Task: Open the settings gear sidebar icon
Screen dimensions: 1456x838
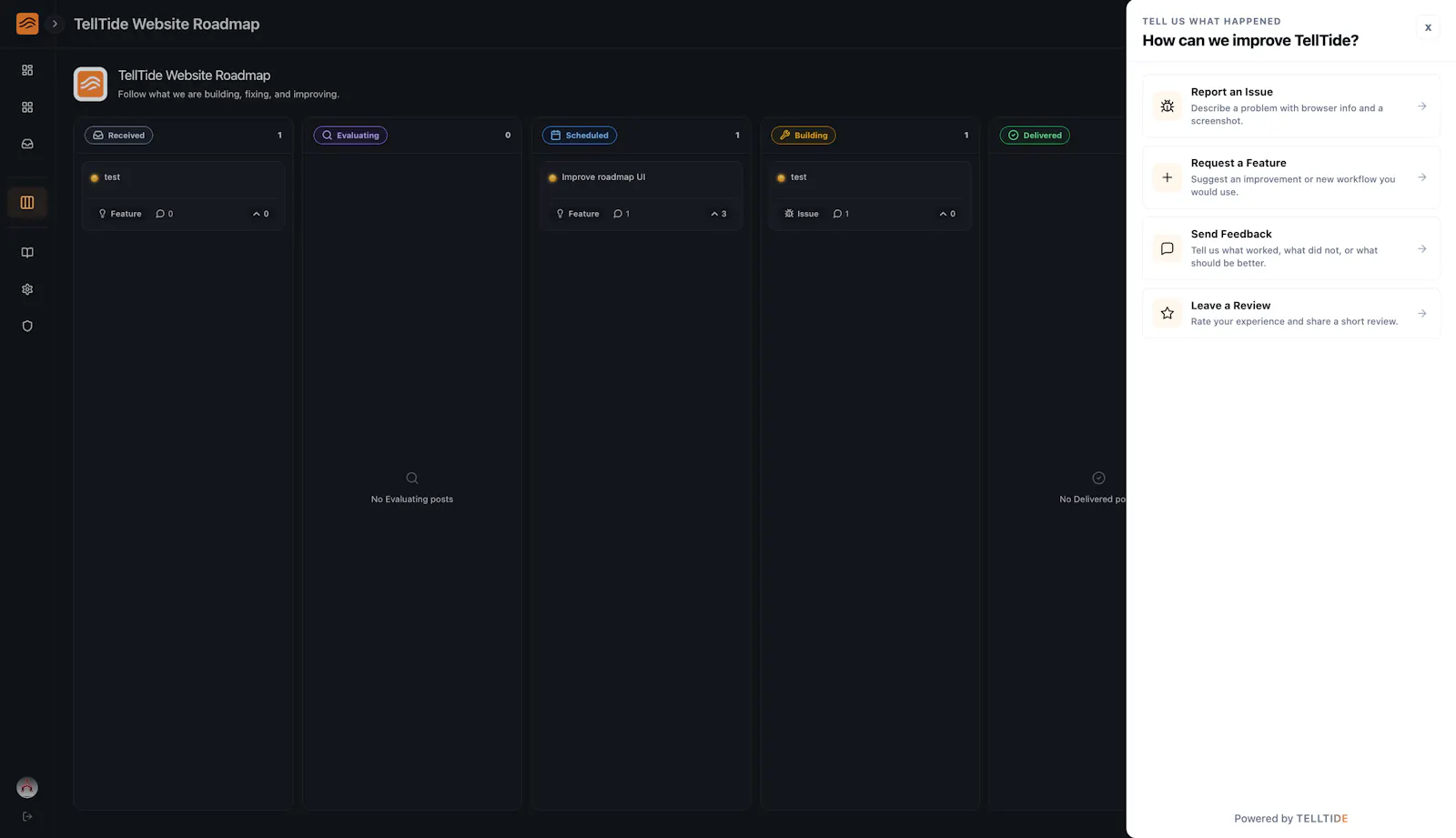Action: point(27,289)
